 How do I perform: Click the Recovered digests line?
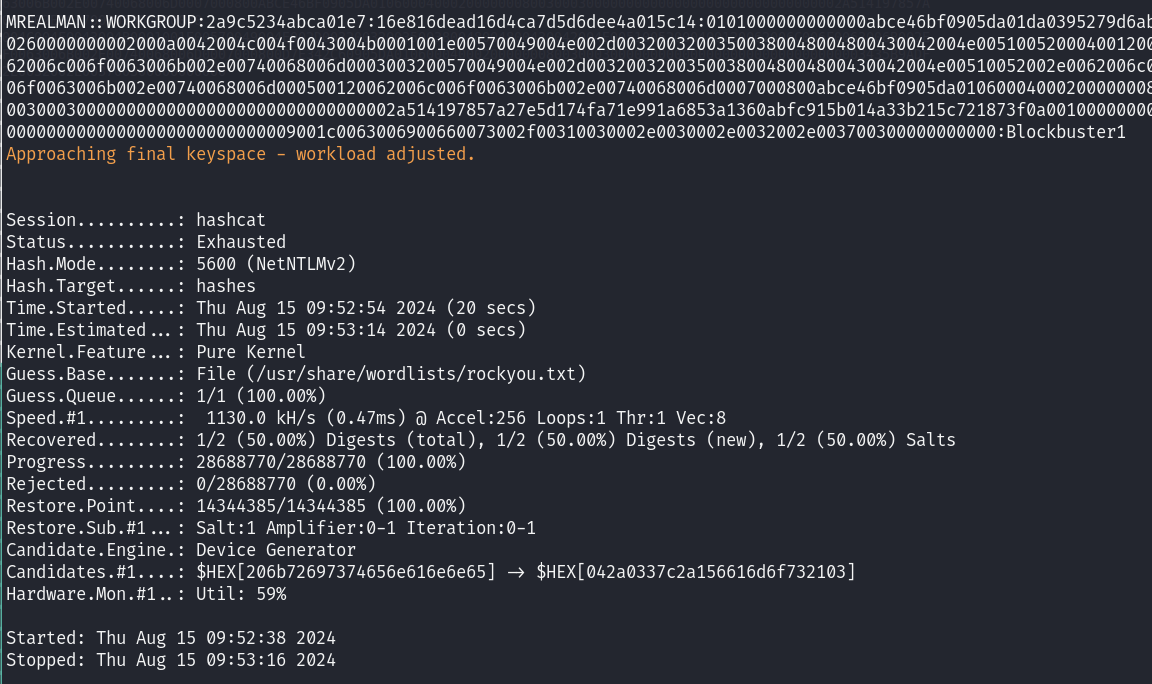click(x=575, y=440)
